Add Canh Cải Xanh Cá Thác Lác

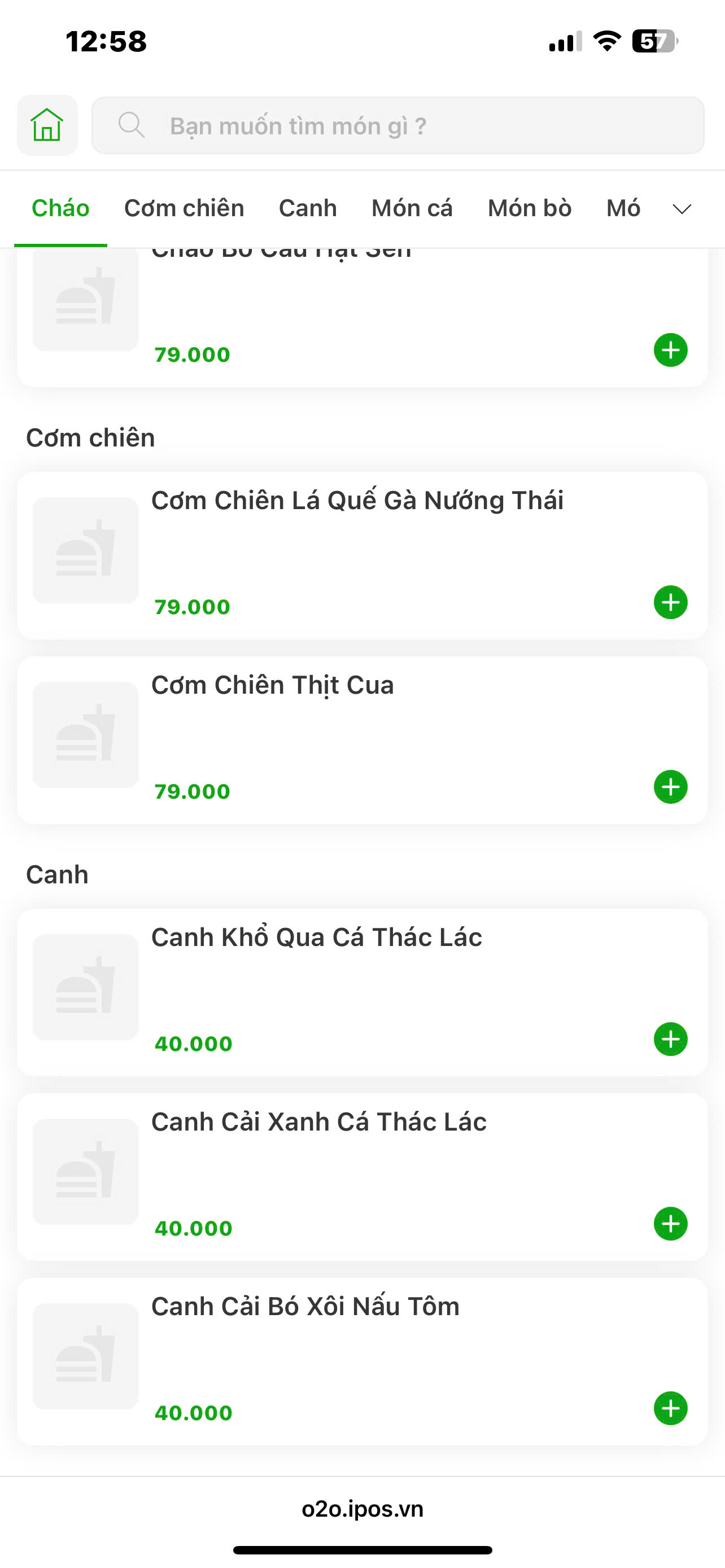[x=670, y=1224]
